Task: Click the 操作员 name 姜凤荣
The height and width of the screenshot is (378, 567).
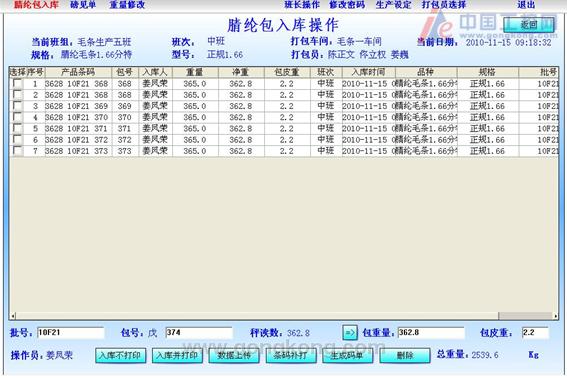Action: [59, 355]
